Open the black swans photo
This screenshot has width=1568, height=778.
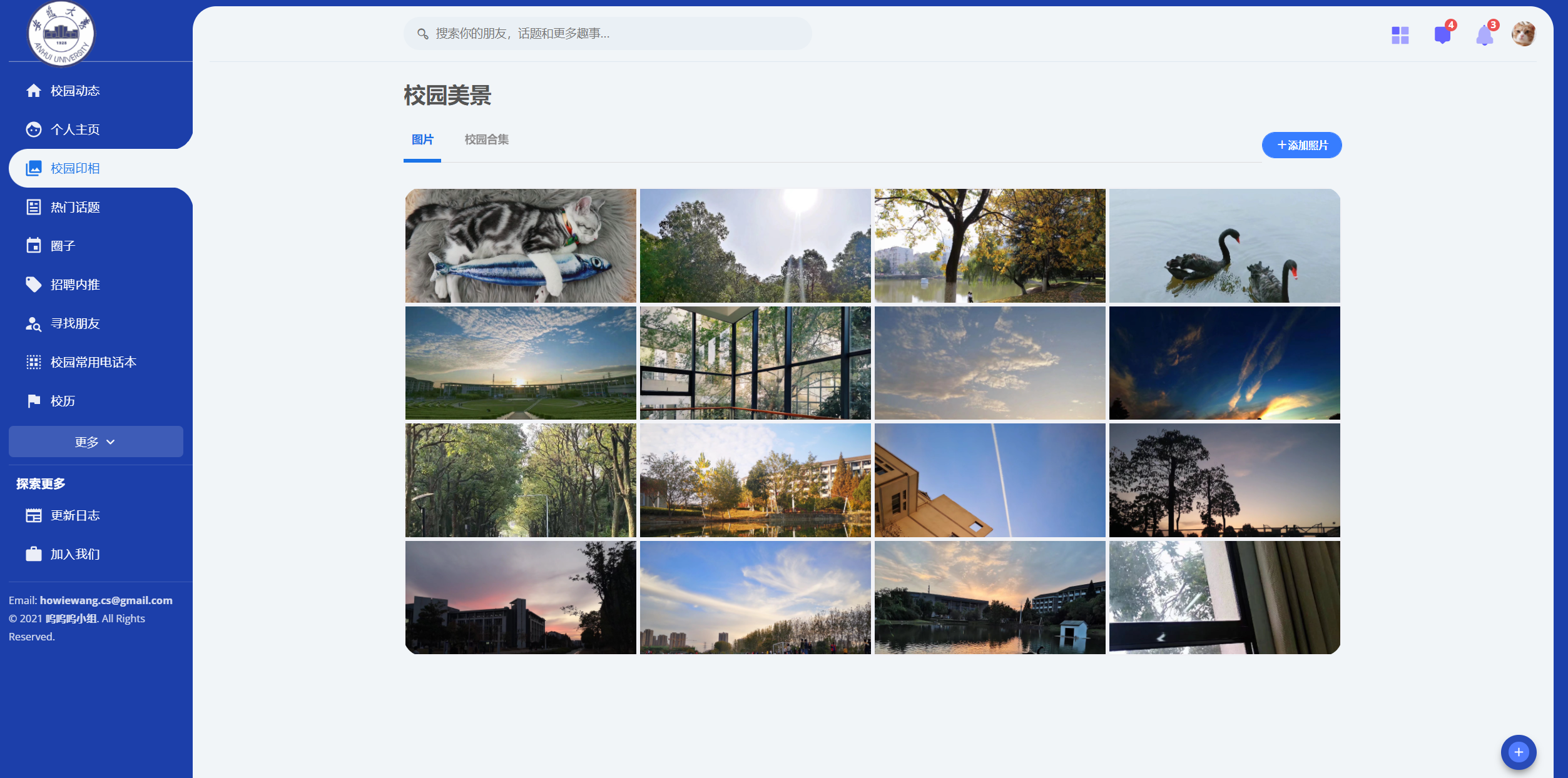1224,246
